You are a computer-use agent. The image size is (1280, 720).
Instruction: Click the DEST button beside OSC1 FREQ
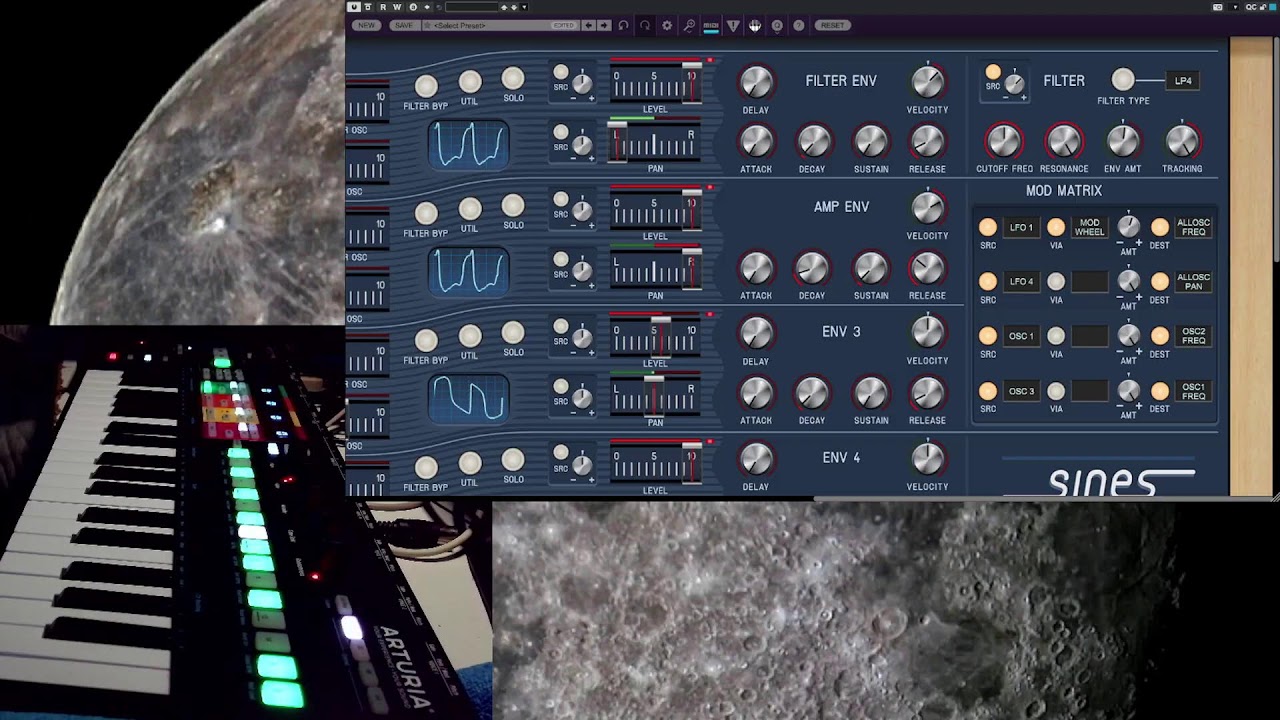pyautogui.click(x=1159, y=391)
